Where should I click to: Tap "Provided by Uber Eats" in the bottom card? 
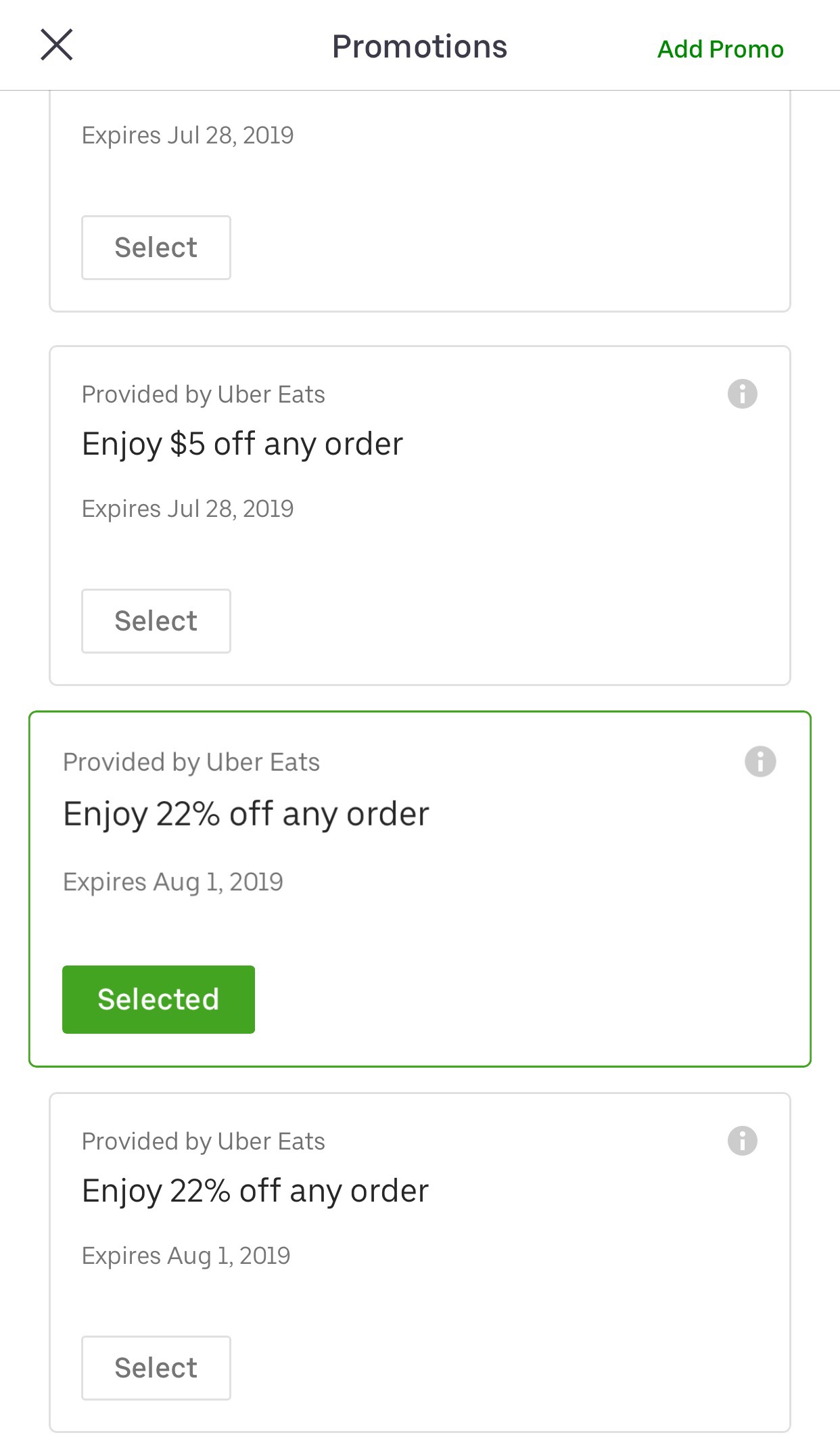click(203, 1141)
